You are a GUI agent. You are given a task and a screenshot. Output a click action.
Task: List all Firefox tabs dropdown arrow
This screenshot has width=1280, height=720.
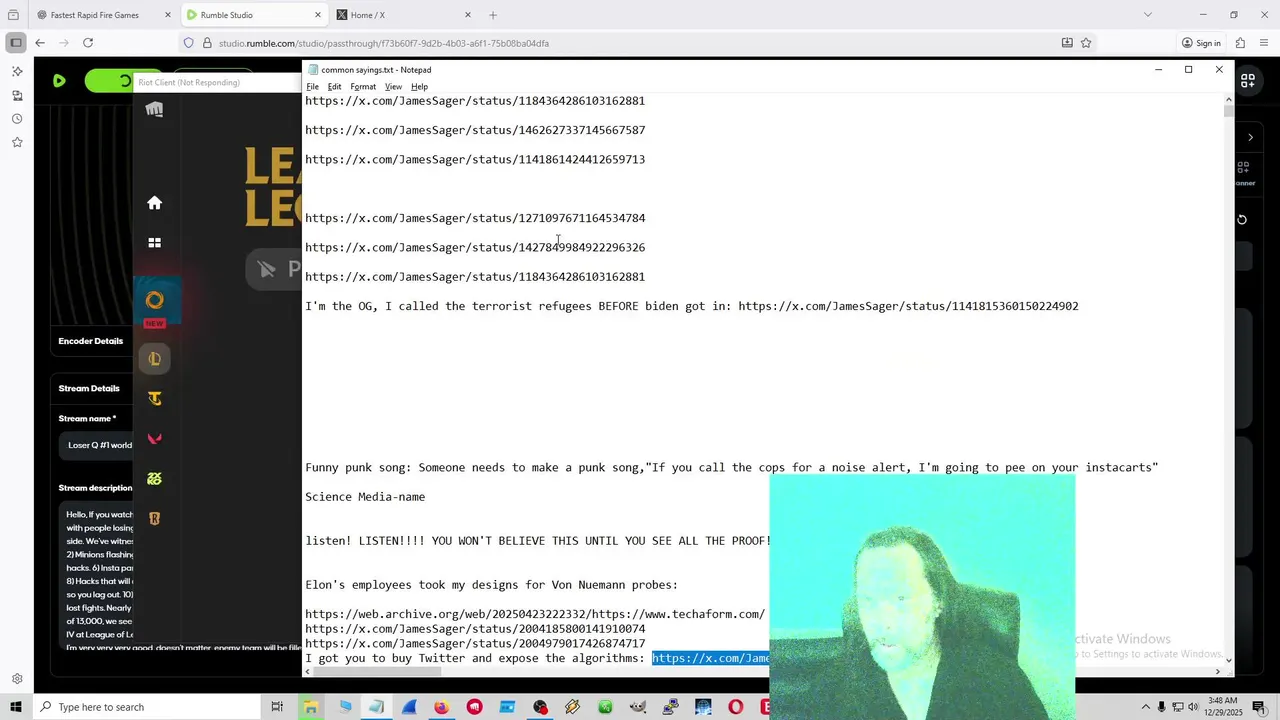tap(1147, 15)
